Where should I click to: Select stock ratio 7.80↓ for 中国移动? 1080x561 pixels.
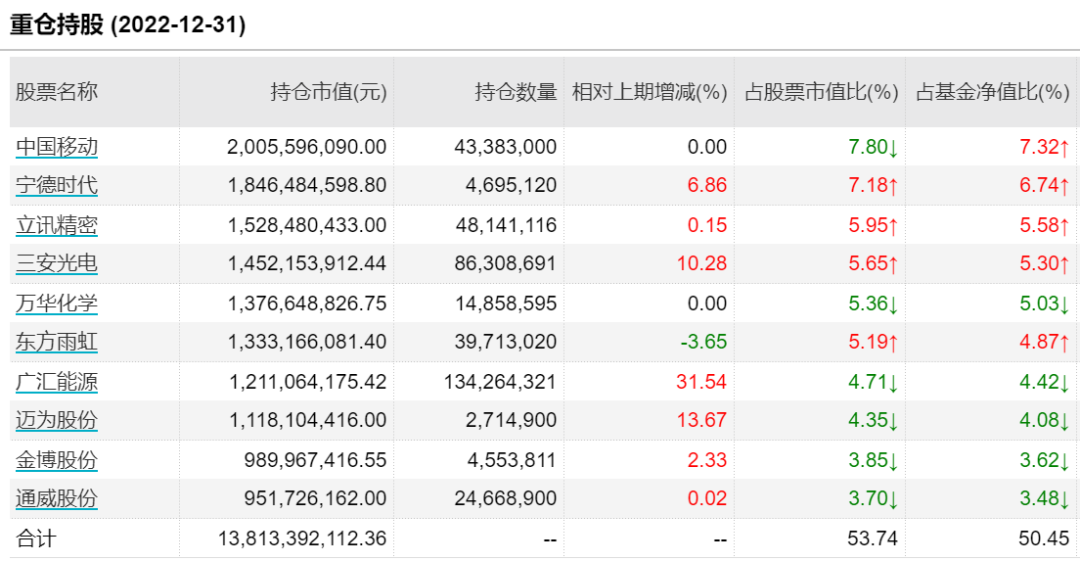pyautogui.click(x=873, y=147)
